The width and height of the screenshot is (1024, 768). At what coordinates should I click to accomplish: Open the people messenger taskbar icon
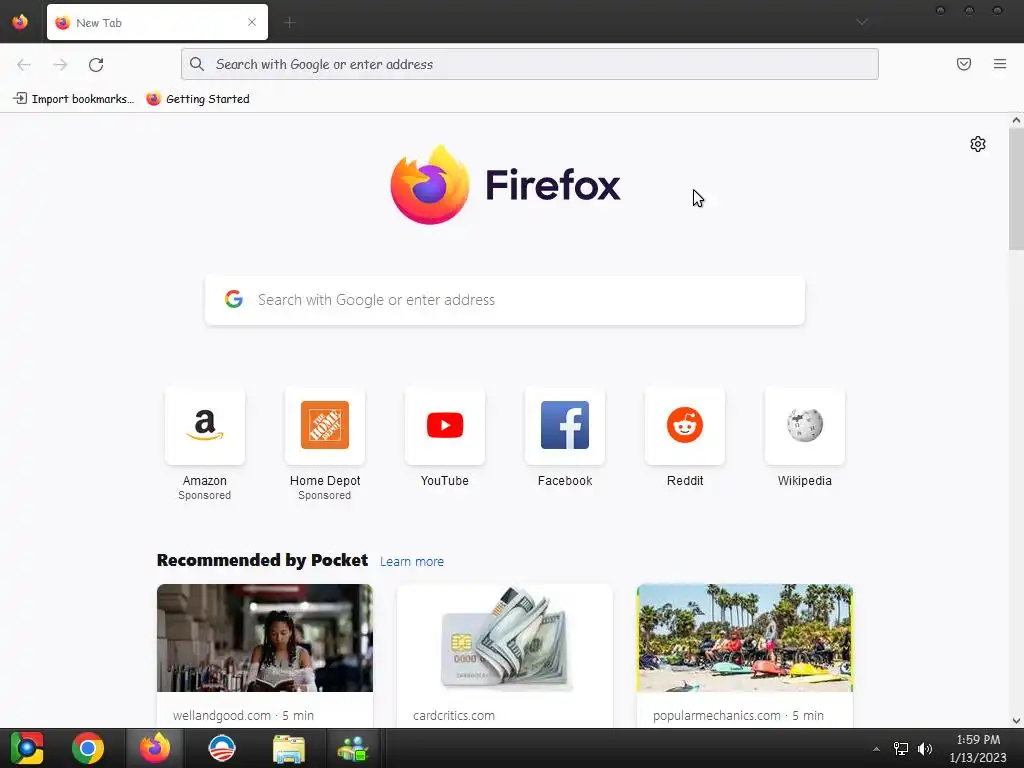coord(353,749)
